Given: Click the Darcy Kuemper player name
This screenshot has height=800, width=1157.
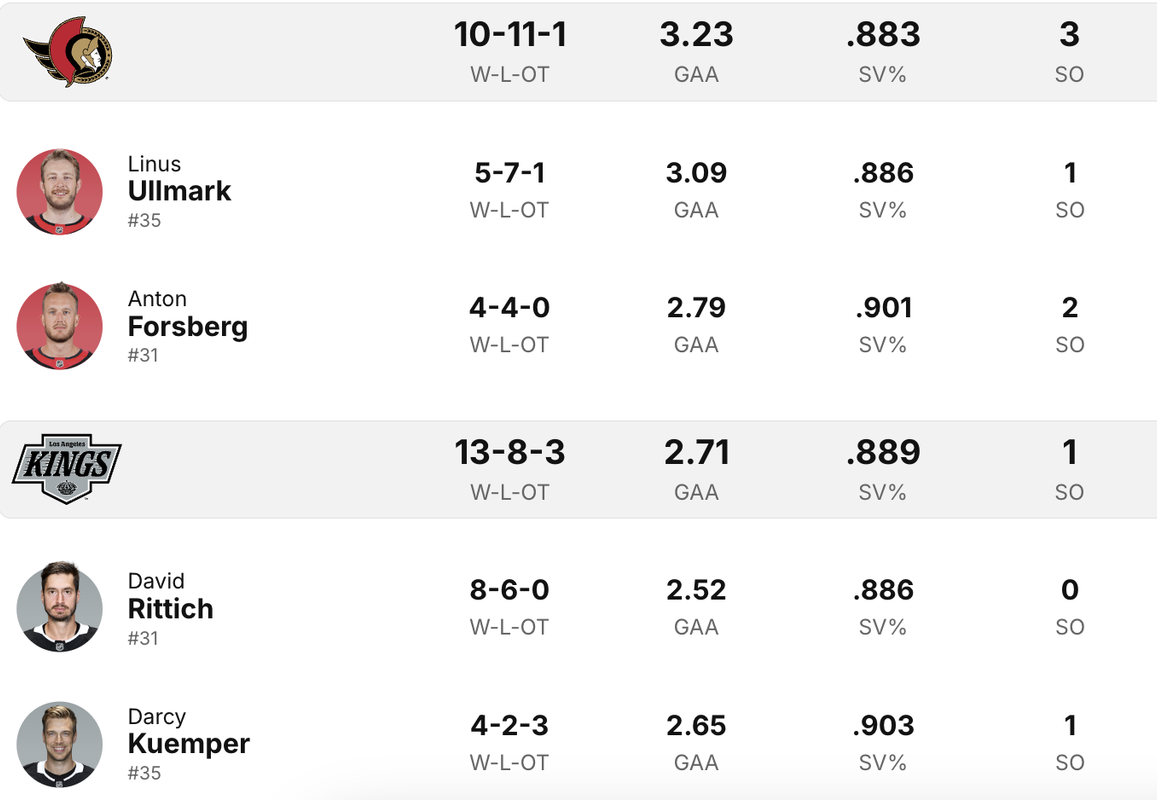Looking at the screenshot, I should point(189,731).
